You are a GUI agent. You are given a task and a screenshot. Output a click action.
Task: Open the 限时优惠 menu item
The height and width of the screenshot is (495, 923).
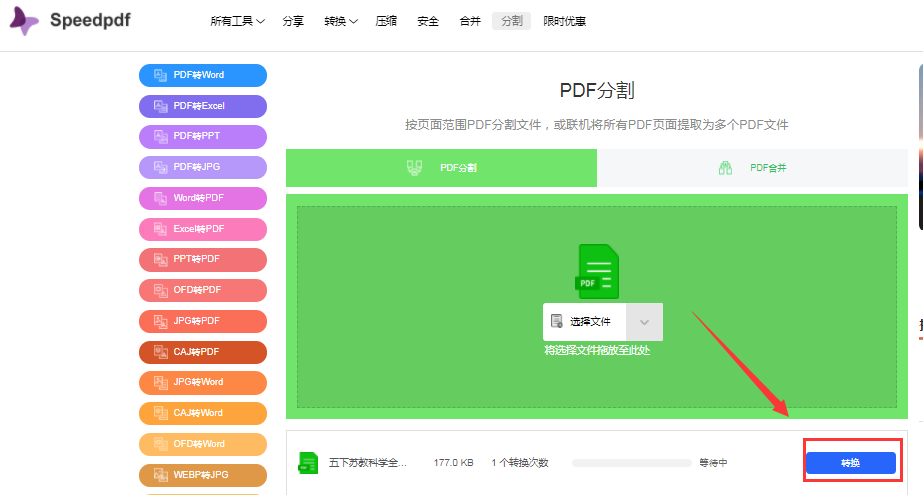pyautogui.click(x=565, y=21)
